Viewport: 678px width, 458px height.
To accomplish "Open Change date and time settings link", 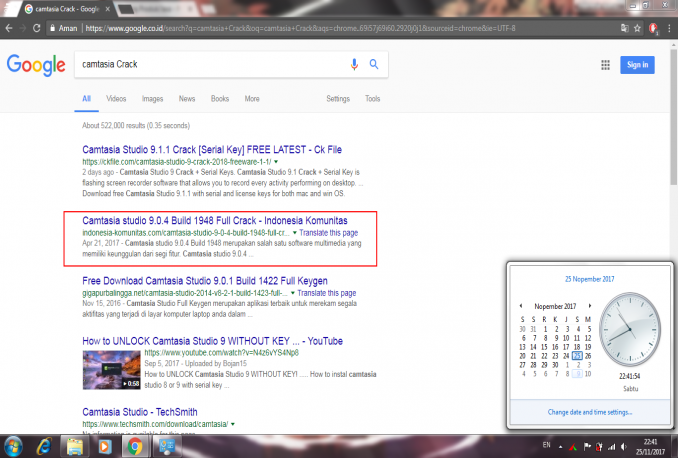I will tap(590, 412).
